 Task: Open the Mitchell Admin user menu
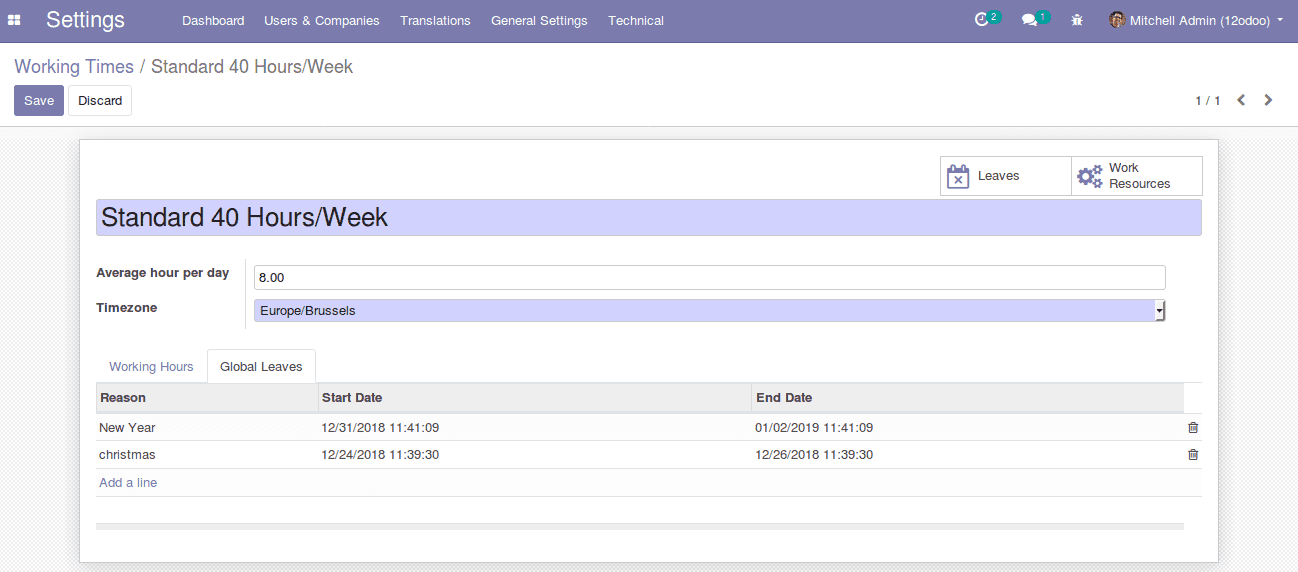coord(1196,20)
